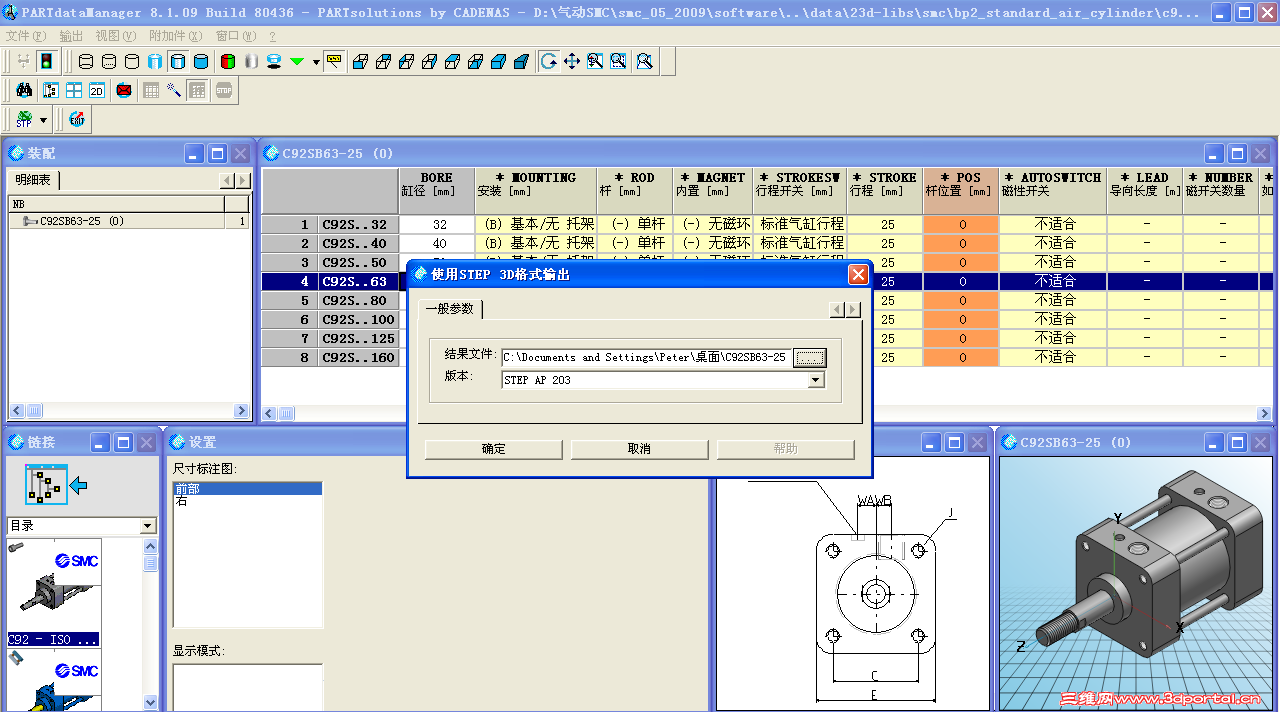Click the greyed connection icon left of traffic light
The height and width of the screenshot is (712, 1280).
tap(23, 61)
